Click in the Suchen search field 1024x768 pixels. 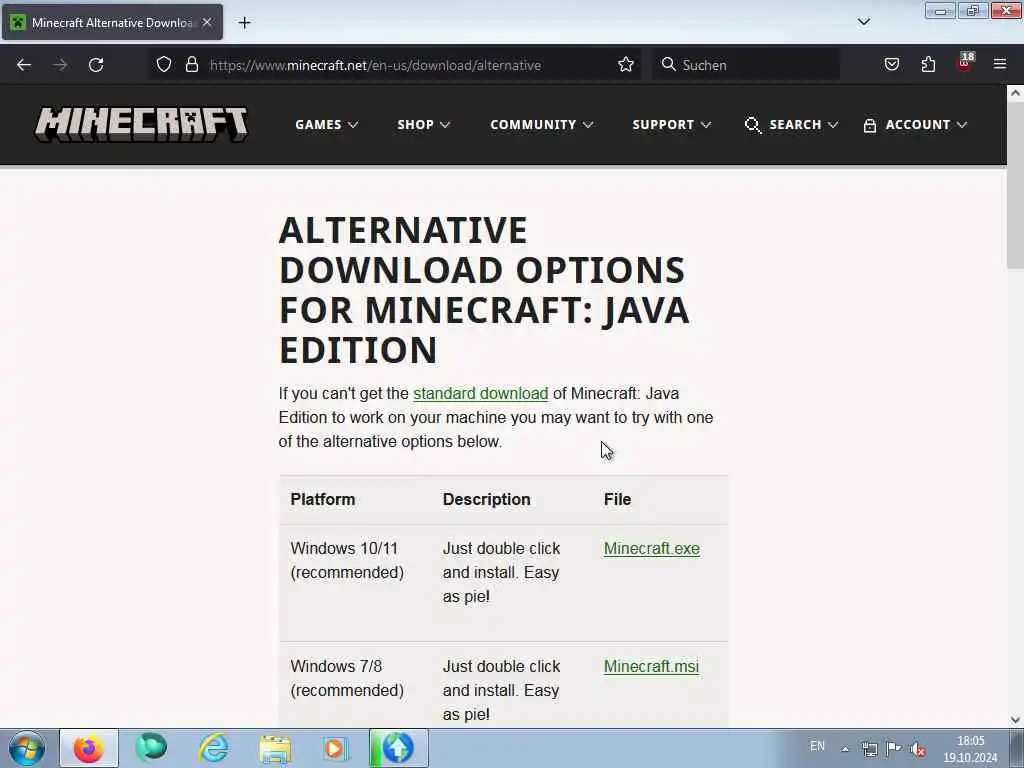tap(746, 65)
